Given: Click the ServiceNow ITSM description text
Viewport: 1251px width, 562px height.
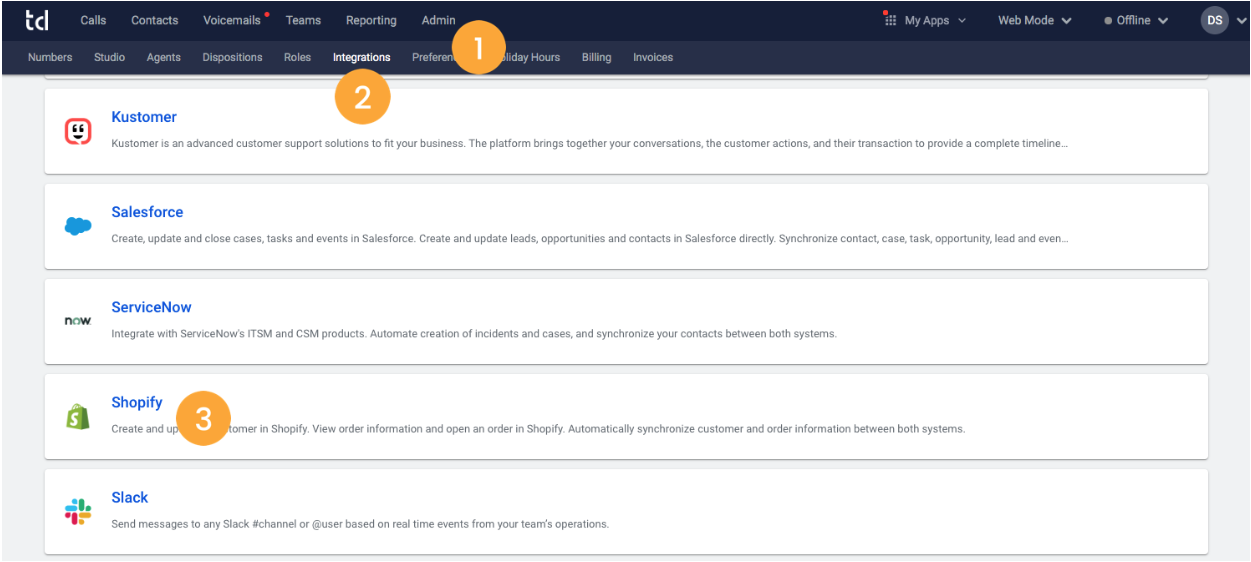Looking at the screenshot, I should (x=474, y=334).
